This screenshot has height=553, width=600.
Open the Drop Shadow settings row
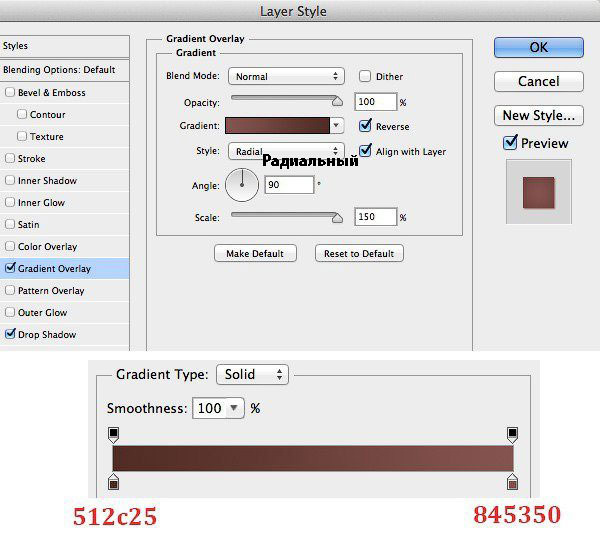click(x=64, y=334)
